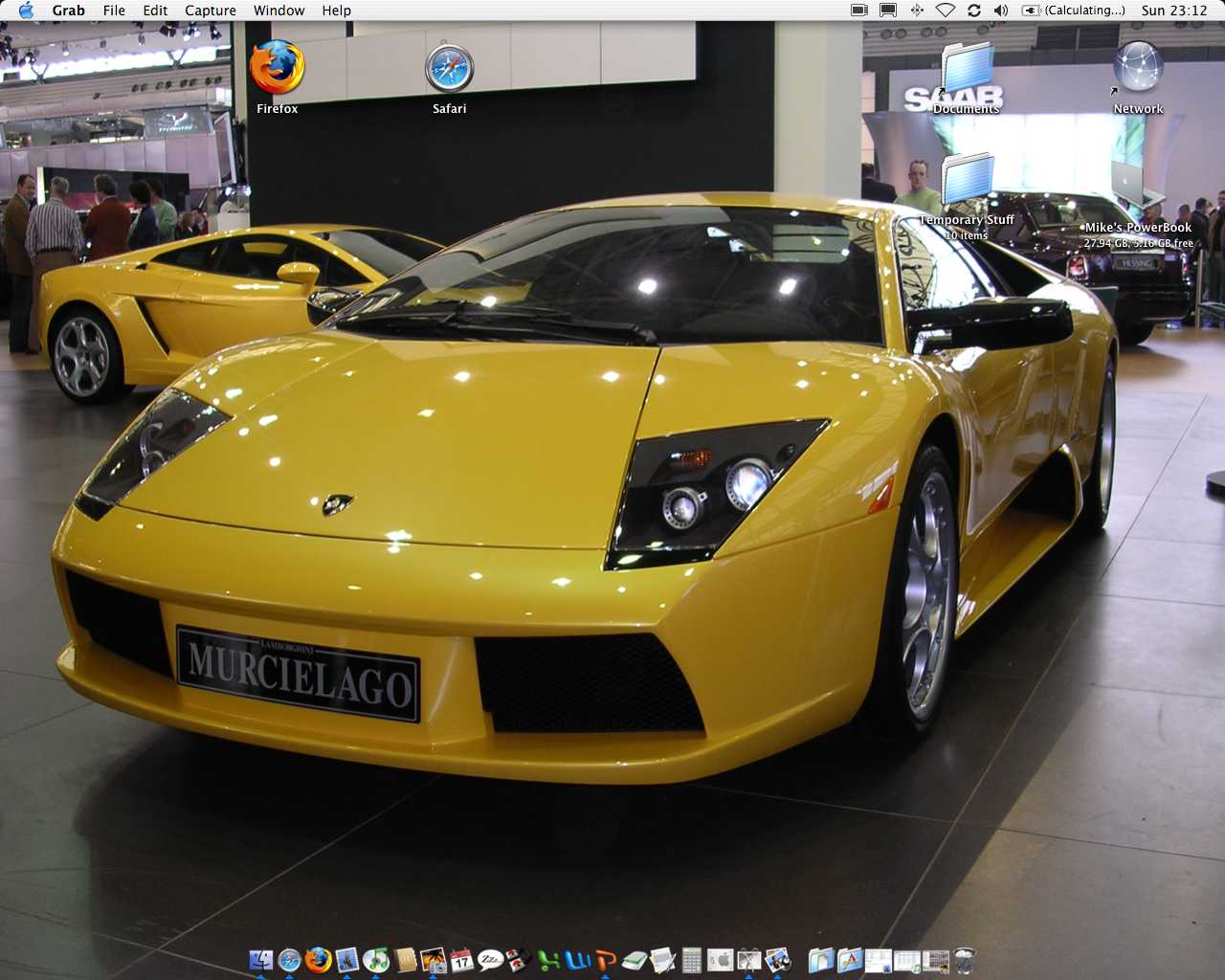Open the AirPort Wi-Fi status menu
This screenshot has height=980, width=1225.
945,11
